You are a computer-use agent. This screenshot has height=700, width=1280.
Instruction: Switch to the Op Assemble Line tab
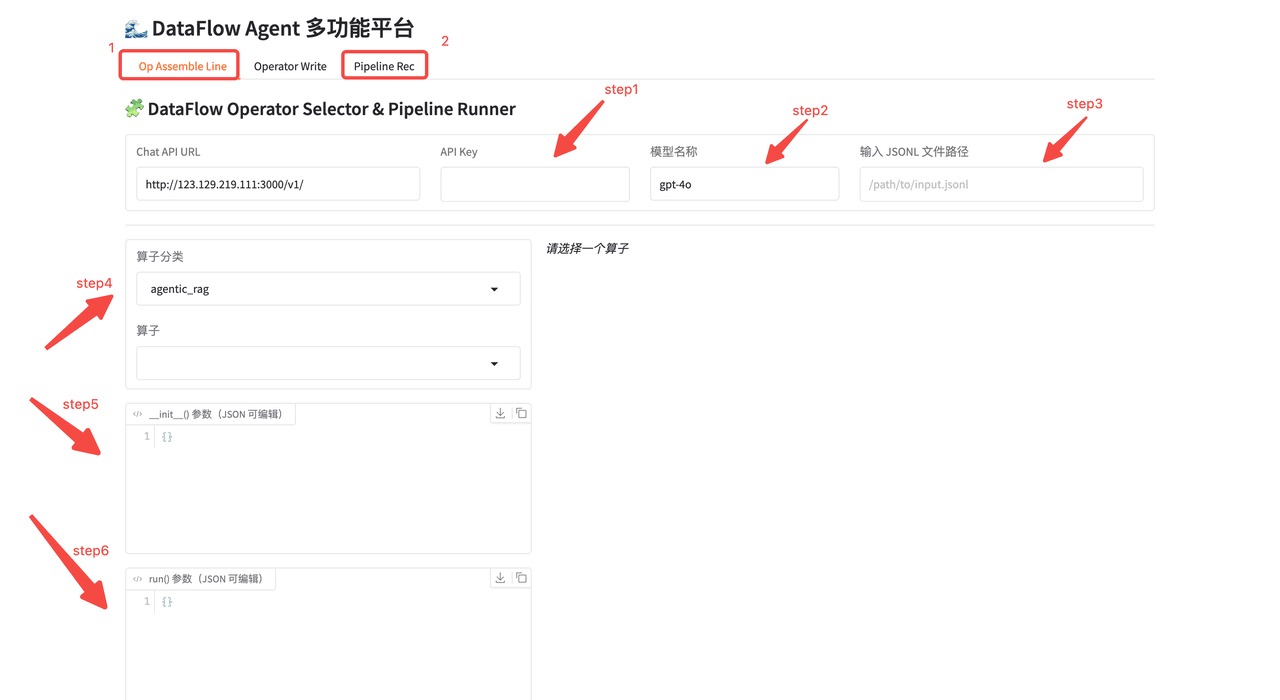(x=182, y=66)
